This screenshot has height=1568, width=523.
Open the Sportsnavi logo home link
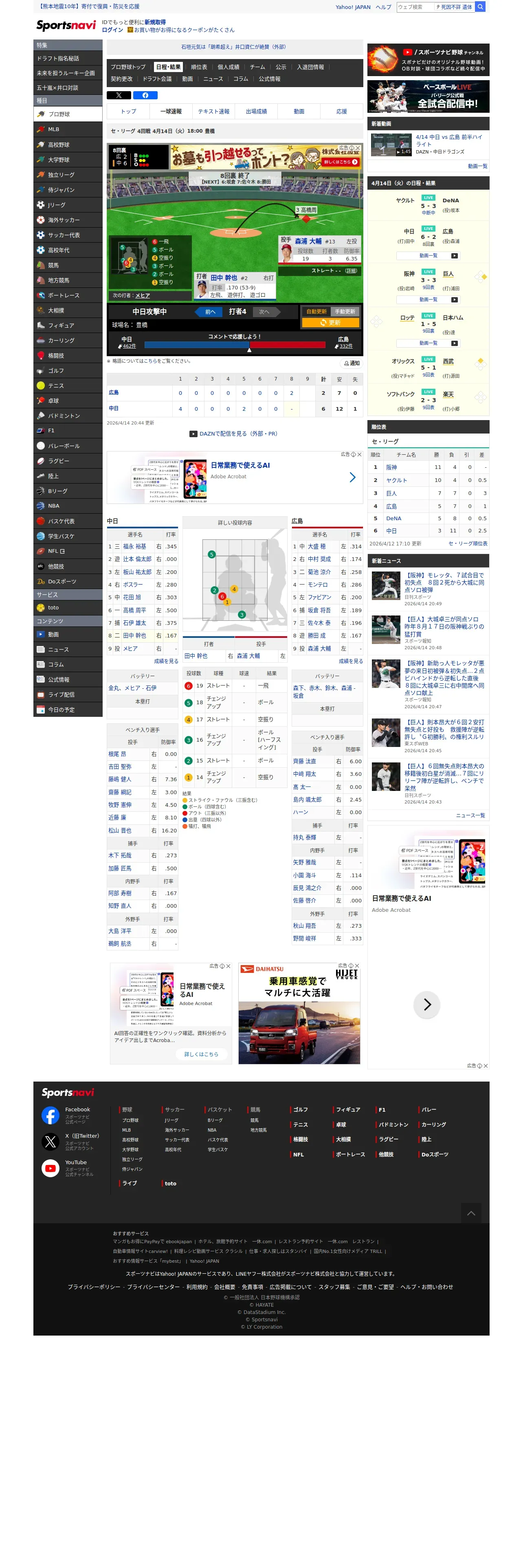pyautogui.click(x=66, y=25)
